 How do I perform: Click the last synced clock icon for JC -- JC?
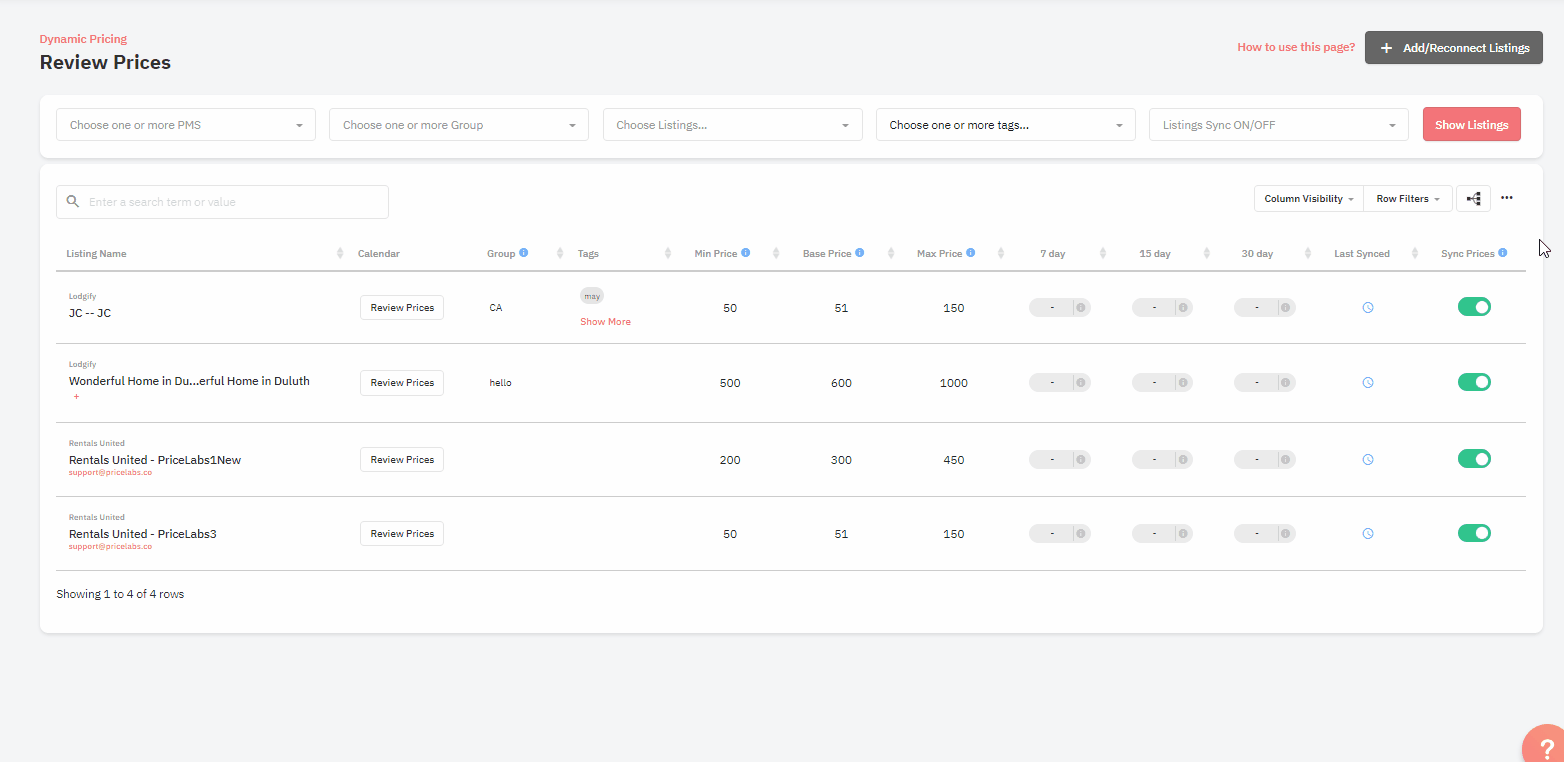click(1368, 308)
